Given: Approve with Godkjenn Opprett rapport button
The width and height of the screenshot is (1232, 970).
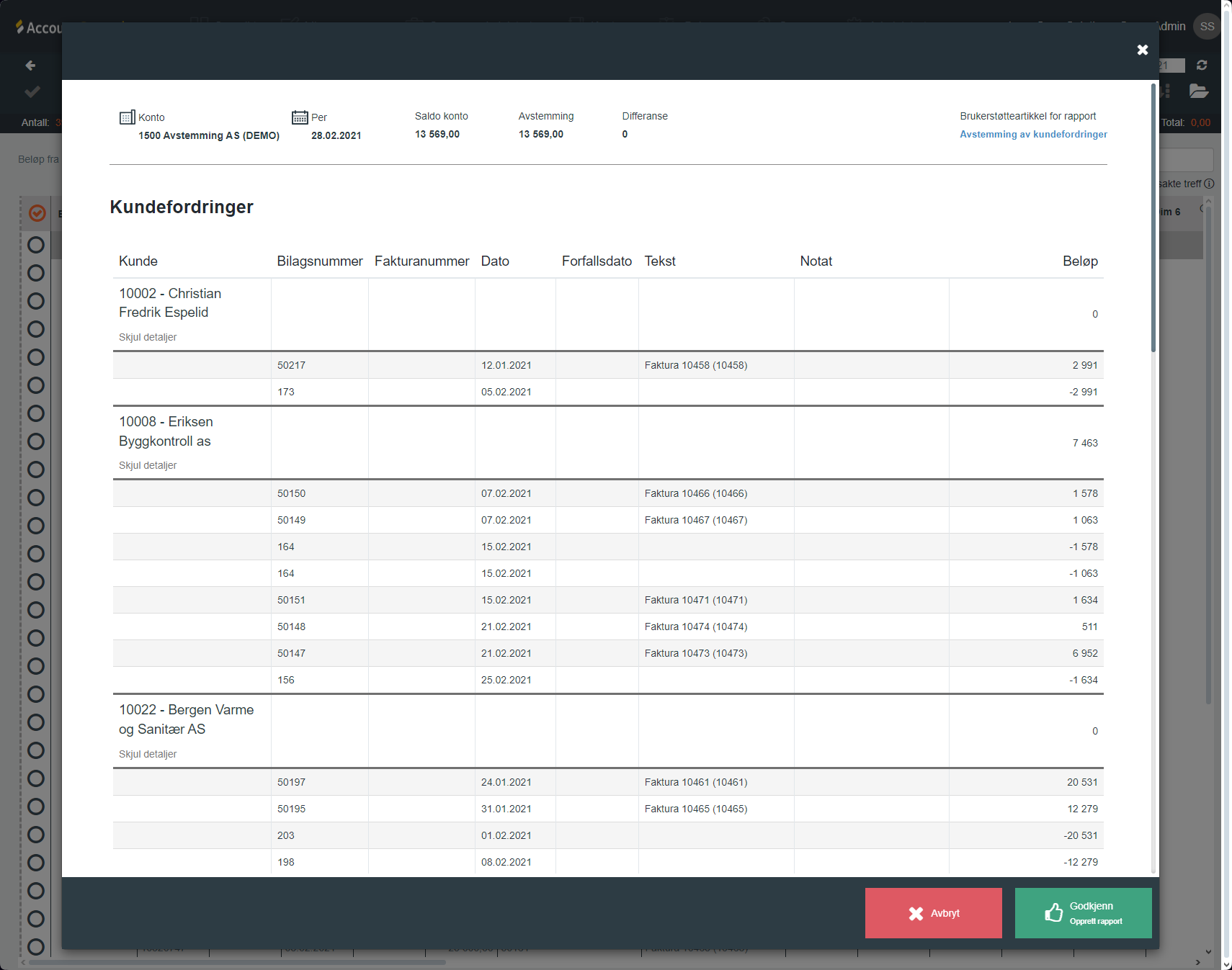Looking at the screenshot, I should tap(1083, 913).
